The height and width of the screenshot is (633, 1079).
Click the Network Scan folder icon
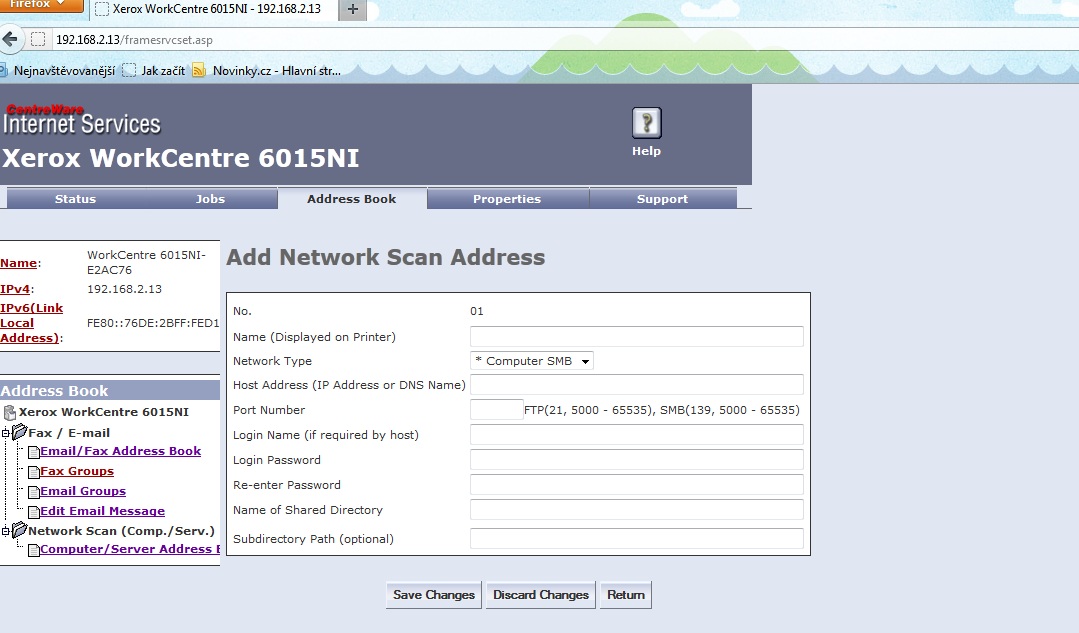(19, 530)
